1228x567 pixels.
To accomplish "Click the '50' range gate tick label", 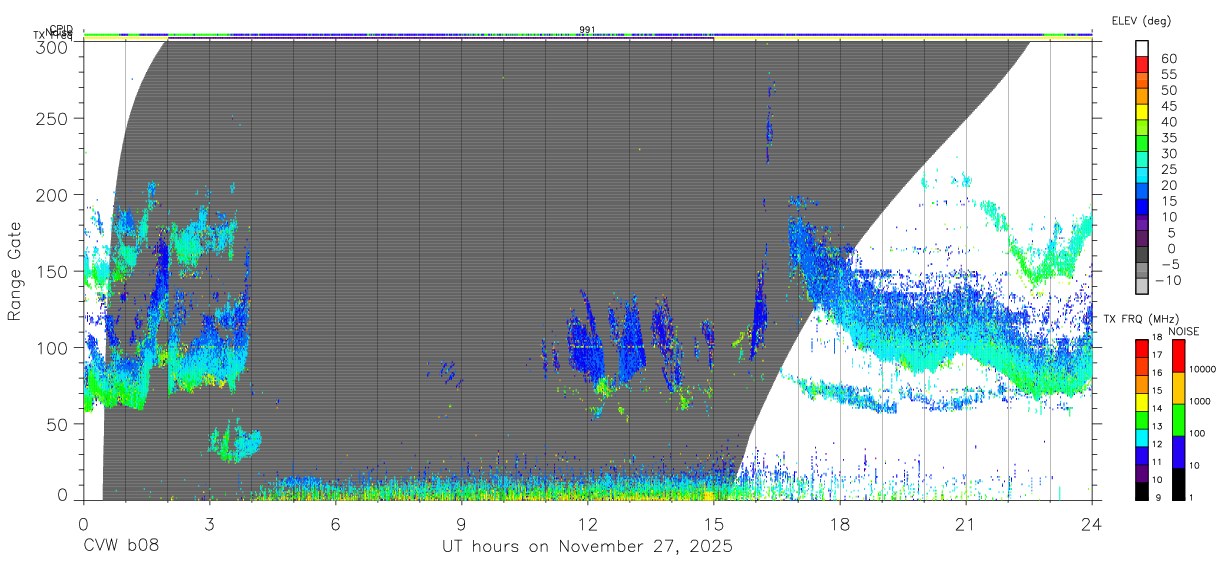I will click(x=56, y=424).
